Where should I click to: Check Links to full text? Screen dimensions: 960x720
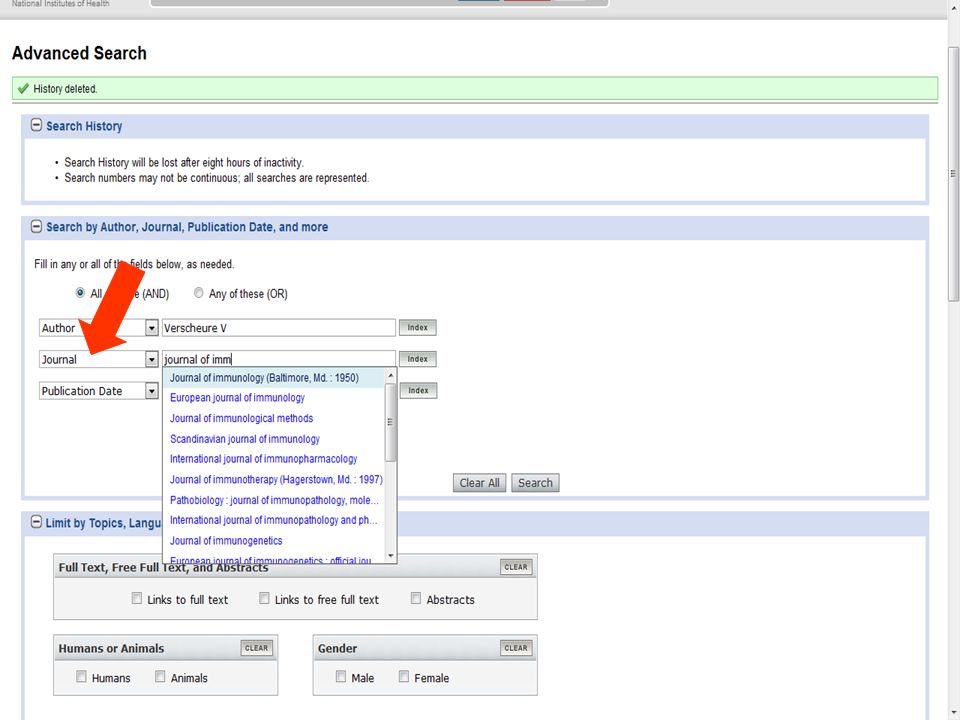pyautogui.click(x=137, y=598)
